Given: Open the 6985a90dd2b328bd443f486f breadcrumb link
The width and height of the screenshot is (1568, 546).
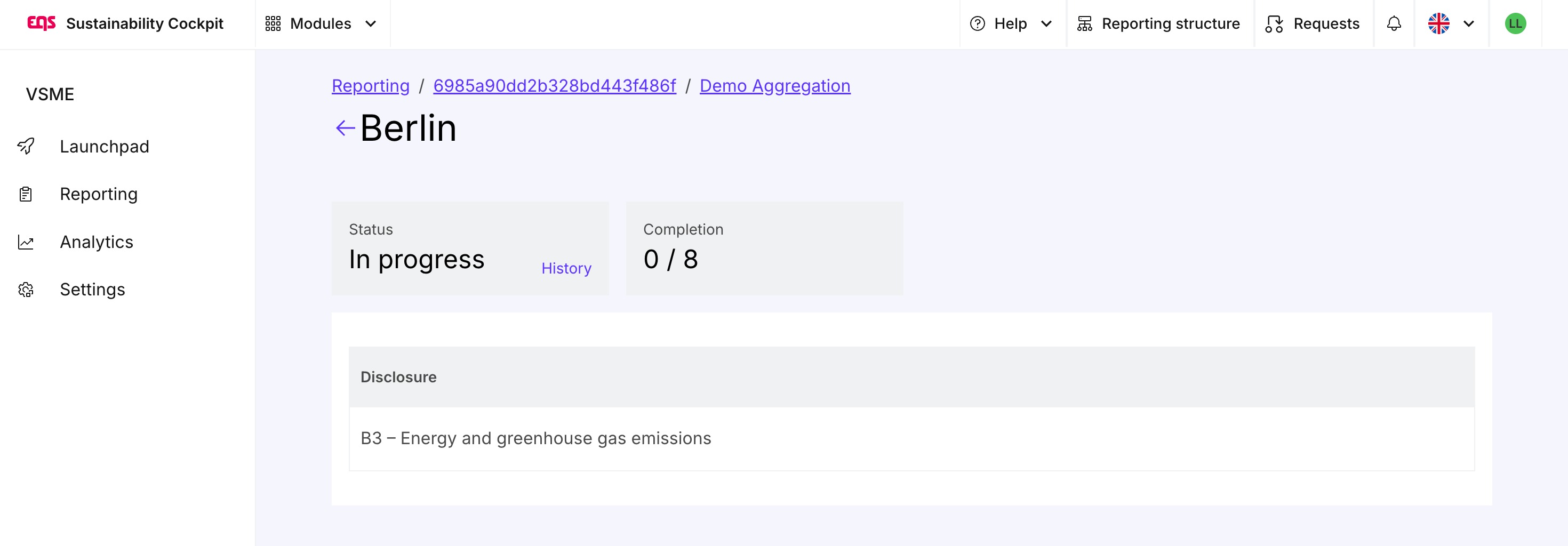Looking at the screenshot, I should click(x=554, y=86).
